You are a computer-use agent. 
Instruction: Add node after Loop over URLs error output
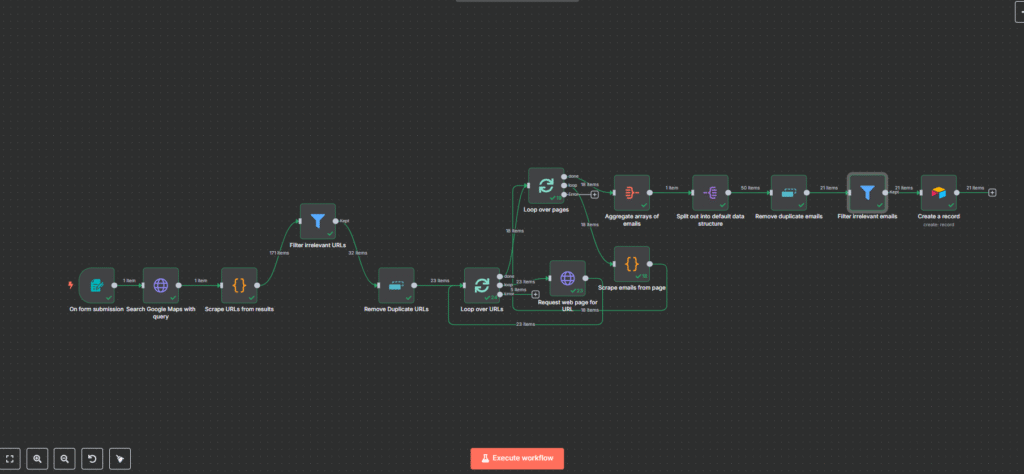536,294
